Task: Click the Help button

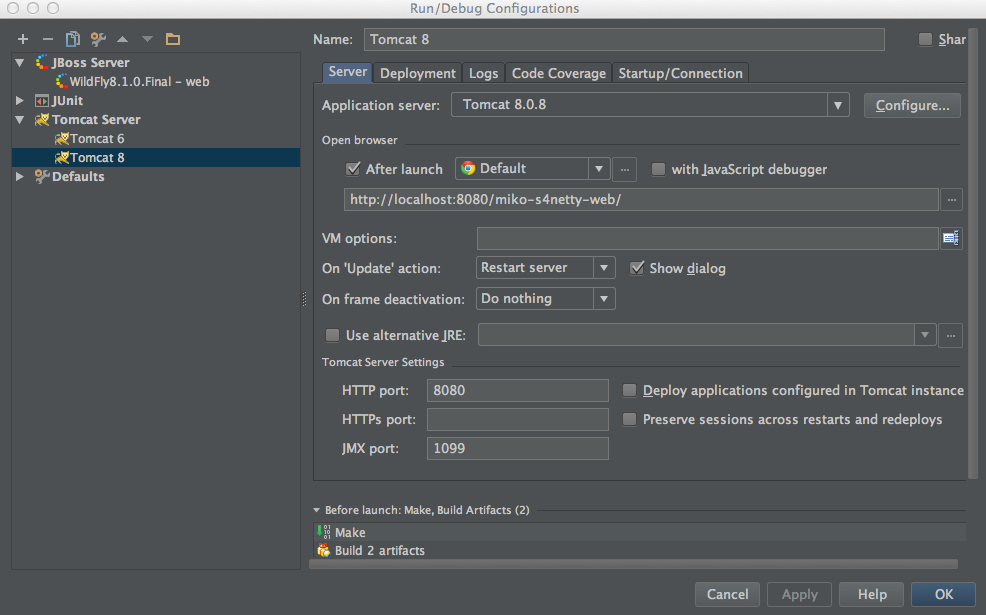Action: pos(872,594)
